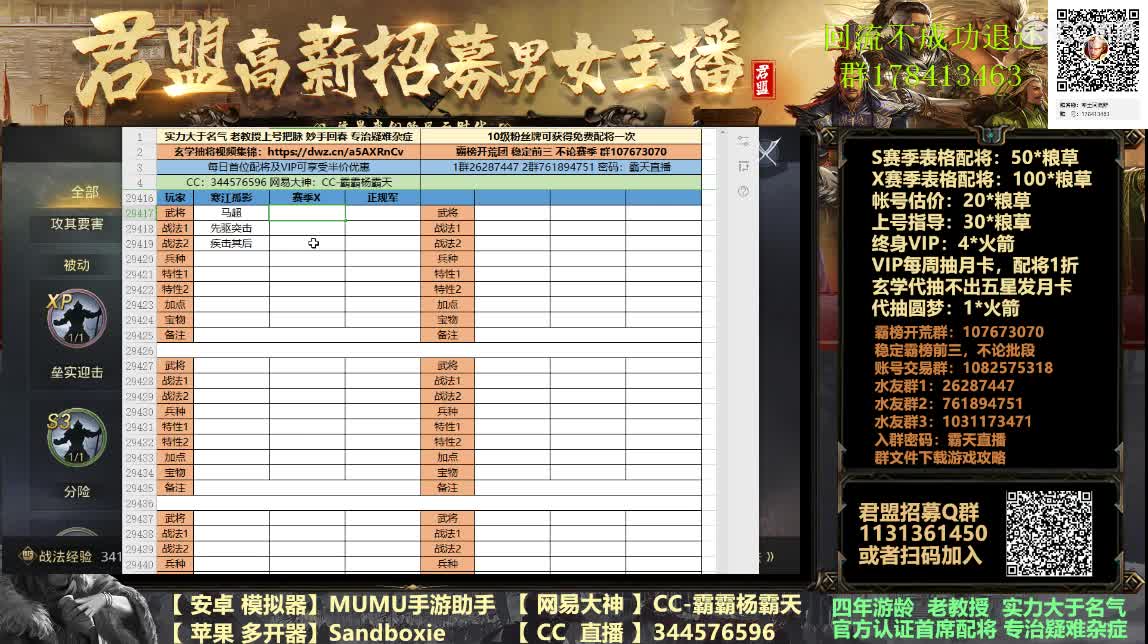Click the 寒江孤影 header cell
Screen dimensions: 1148x644
[231, 198]
